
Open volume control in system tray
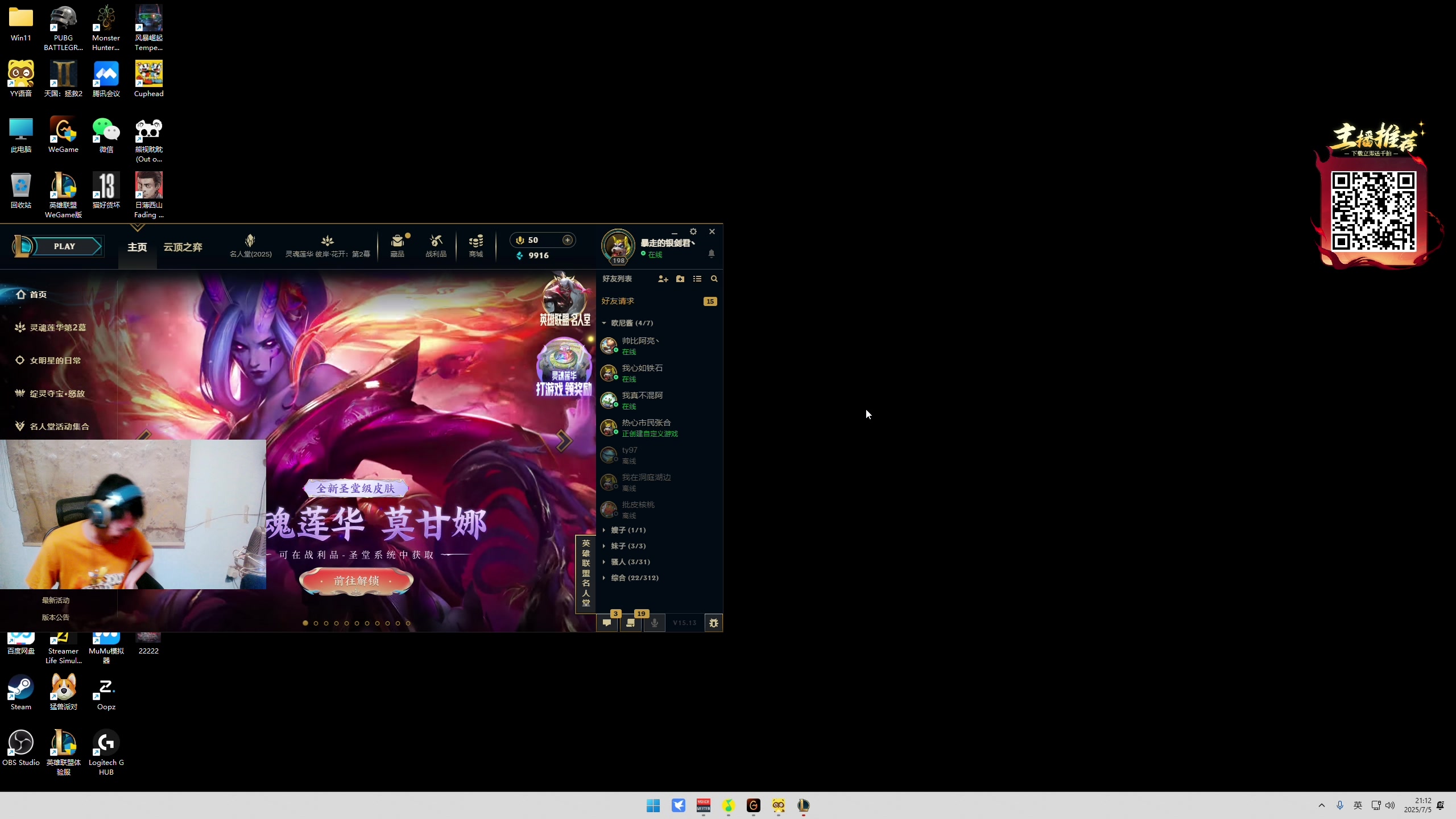coord(1390,805)
